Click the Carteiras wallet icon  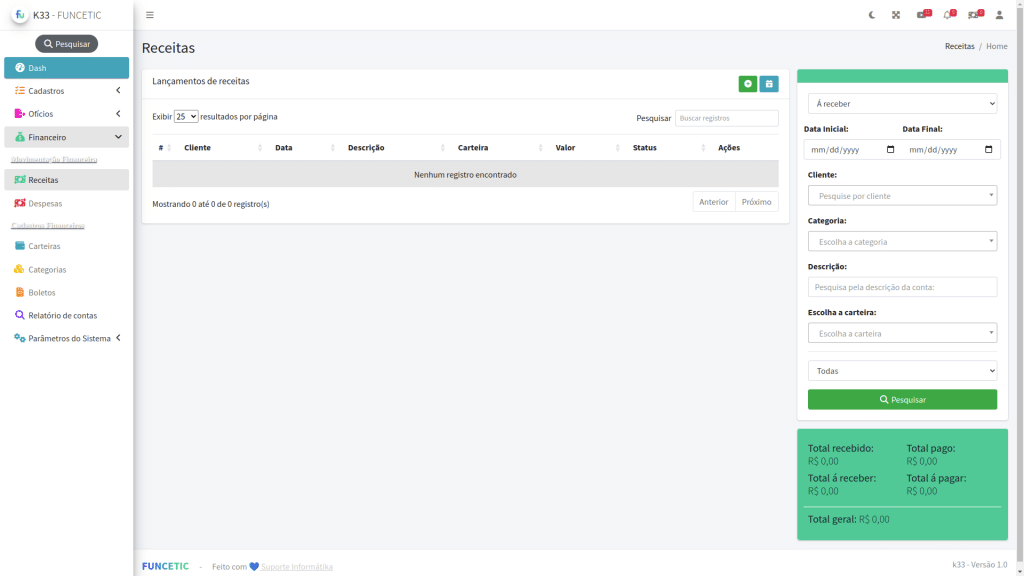20,246
